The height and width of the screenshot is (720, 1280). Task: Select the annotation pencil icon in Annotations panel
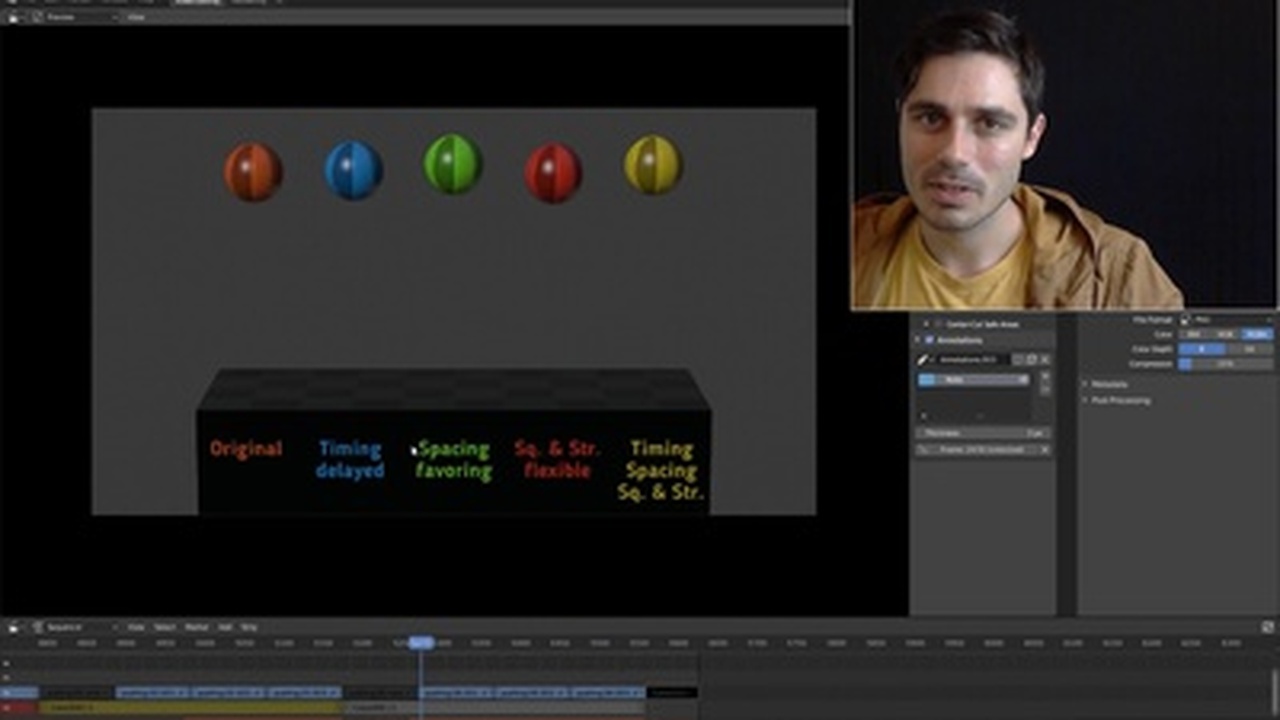tap(921, 360)
